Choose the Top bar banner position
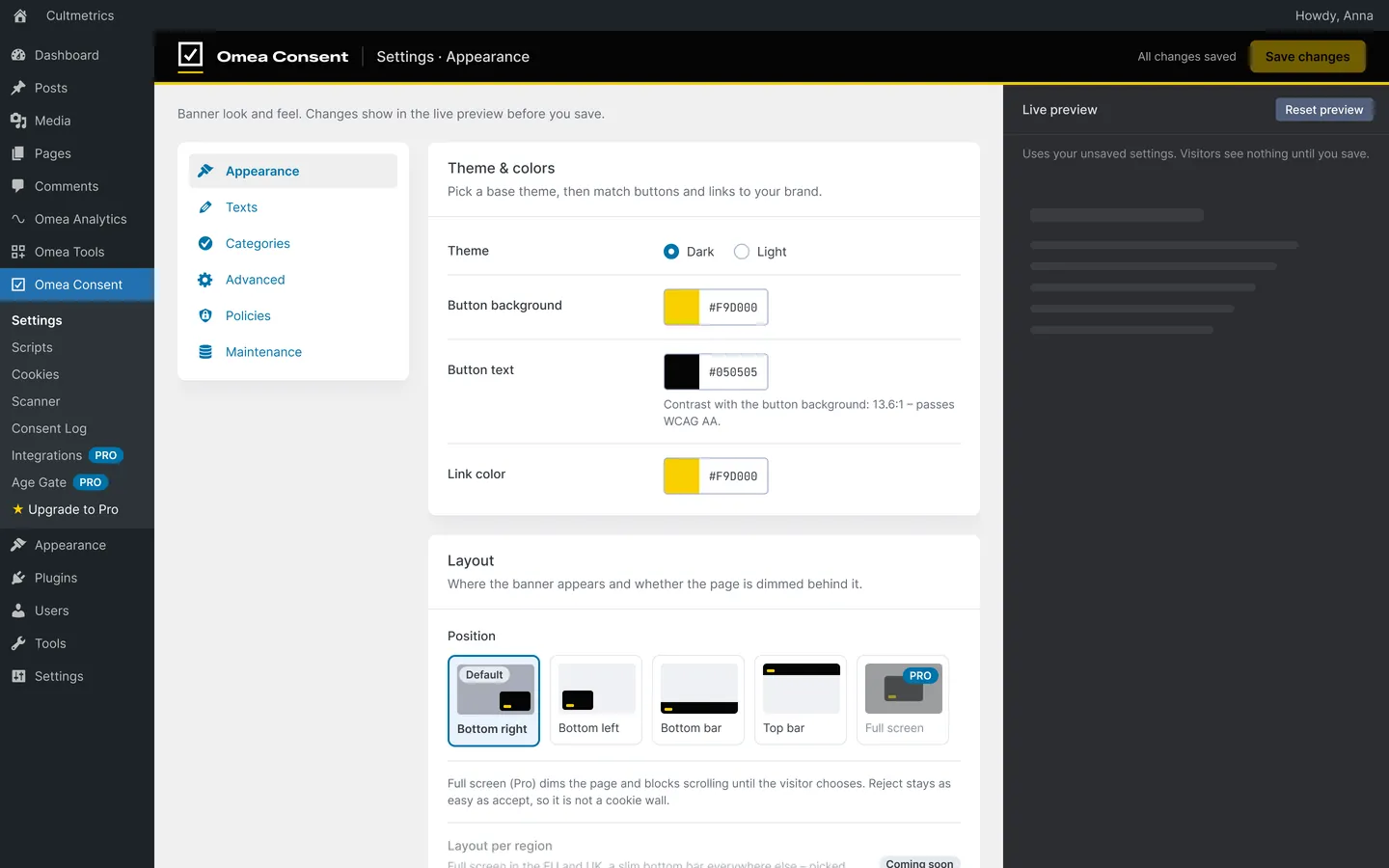The width and height of the screenshot is (1389, 868). click(801, 700)
